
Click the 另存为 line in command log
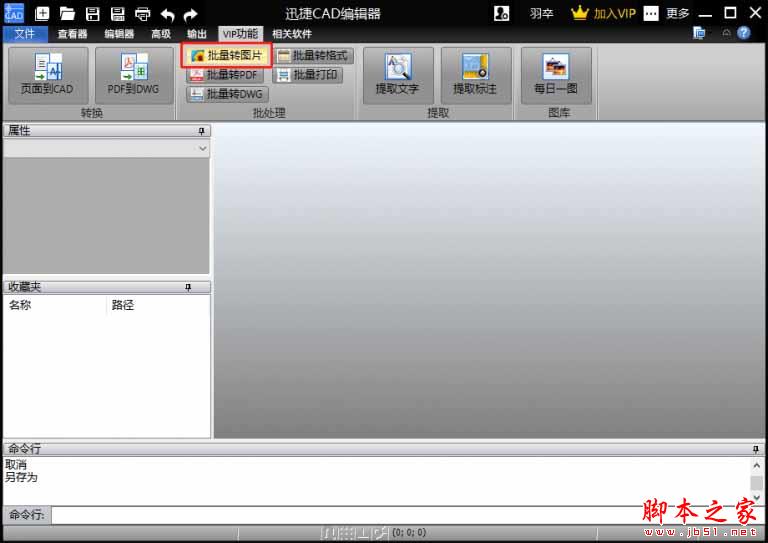[21, 477]
